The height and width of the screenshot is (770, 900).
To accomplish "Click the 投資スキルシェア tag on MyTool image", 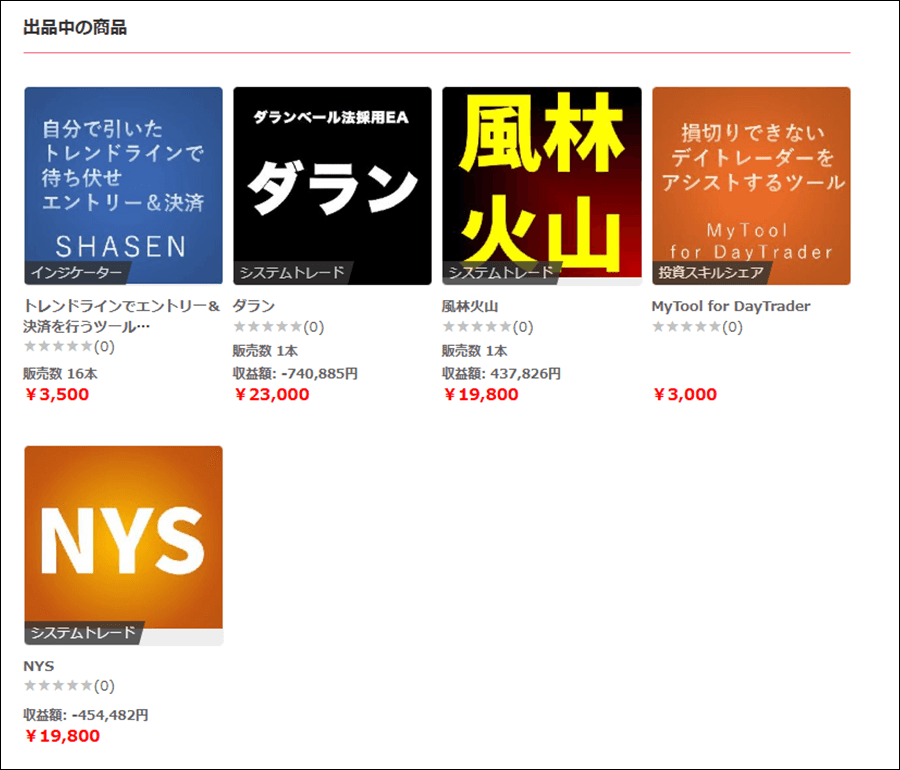I will pyautogui.click(x=711, y=273).
